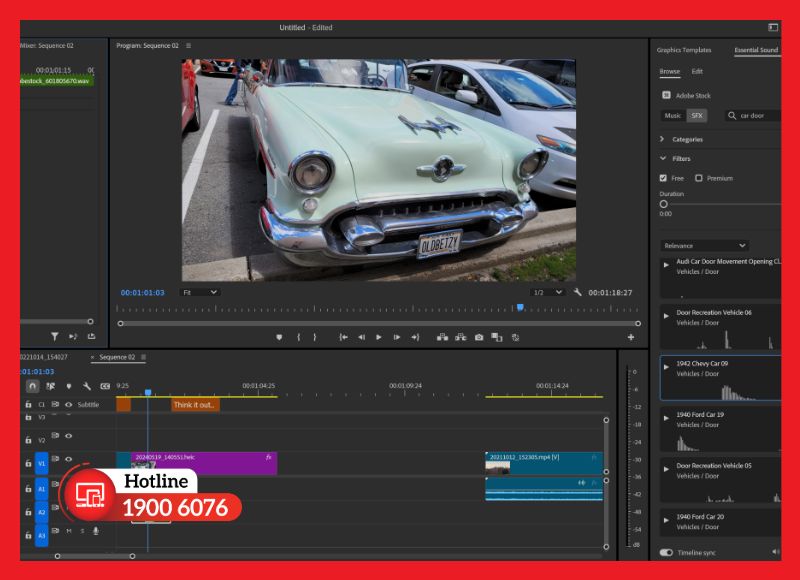Open timeline display settings wrench
Screen dimensions: 800x580
87,386
